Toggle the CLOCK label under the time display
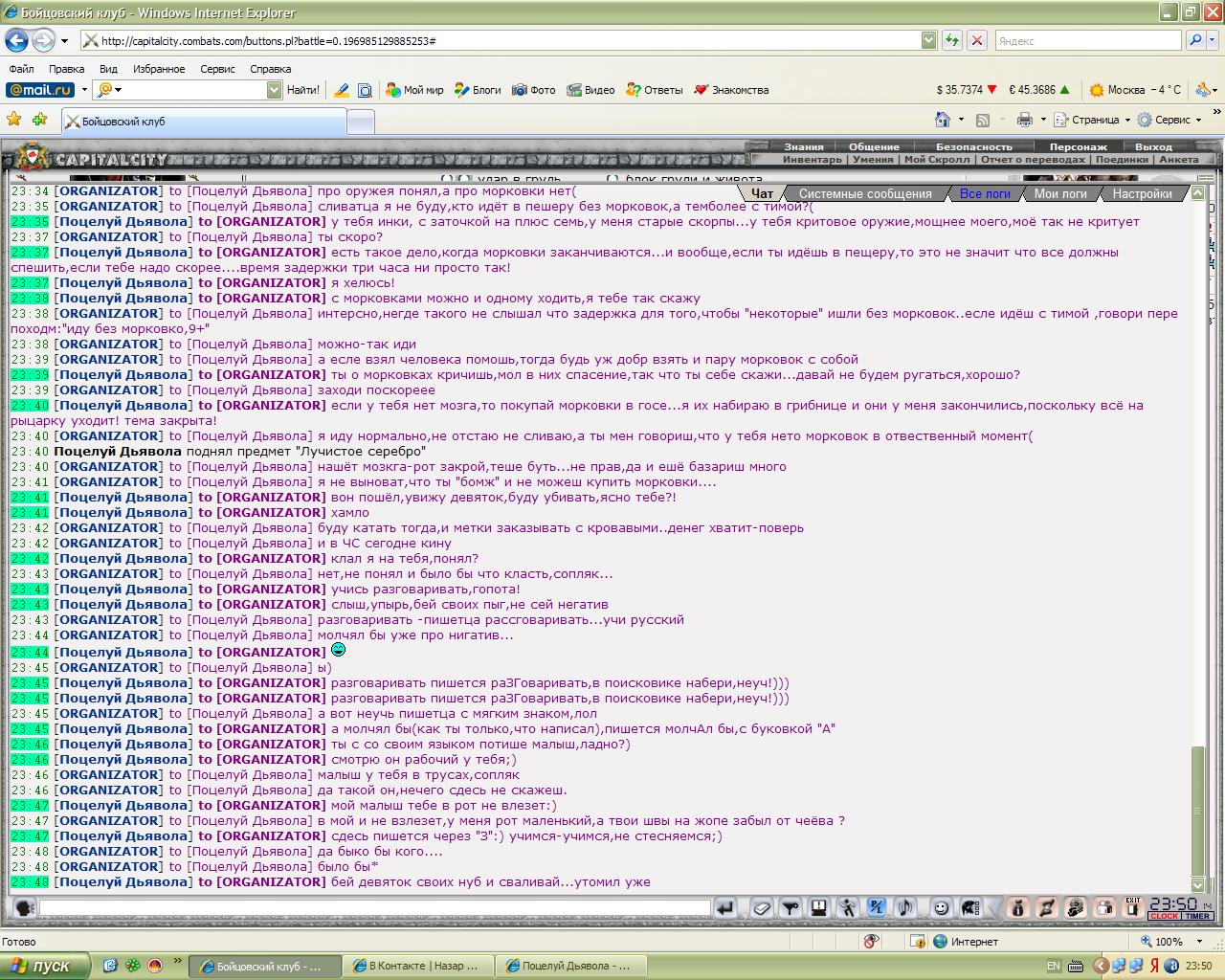The width and height of the screenshot is (1225, 980). click(x=1165, y=916)
